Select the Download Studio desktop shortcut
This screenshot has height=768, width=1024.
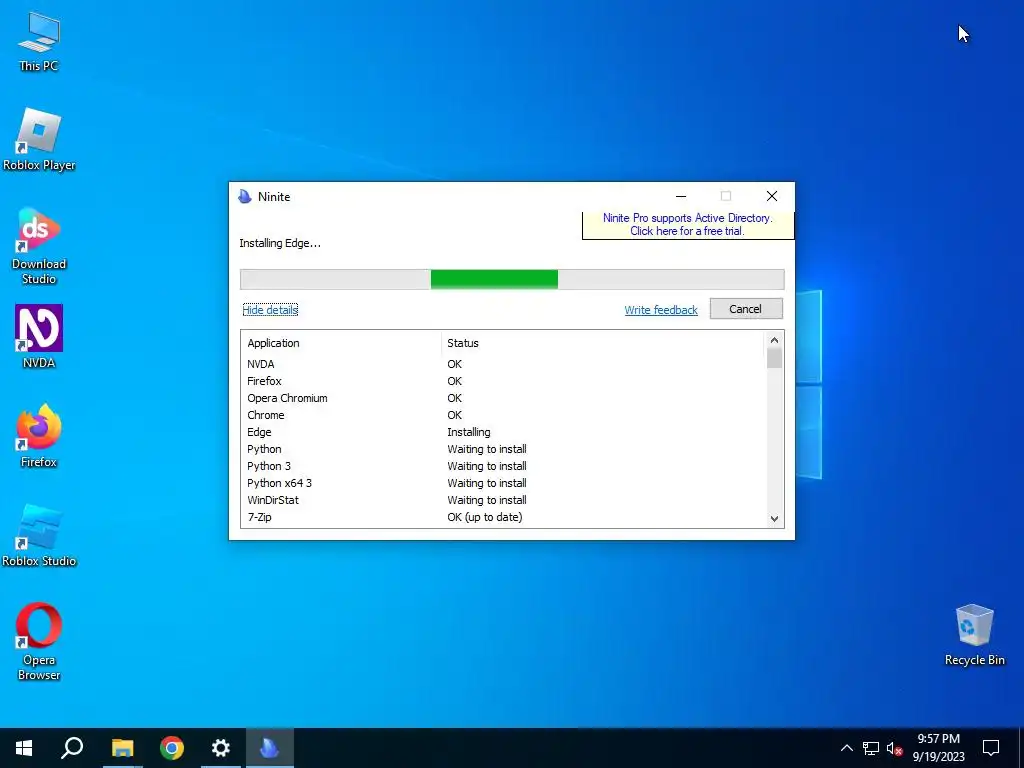(39, 246)
